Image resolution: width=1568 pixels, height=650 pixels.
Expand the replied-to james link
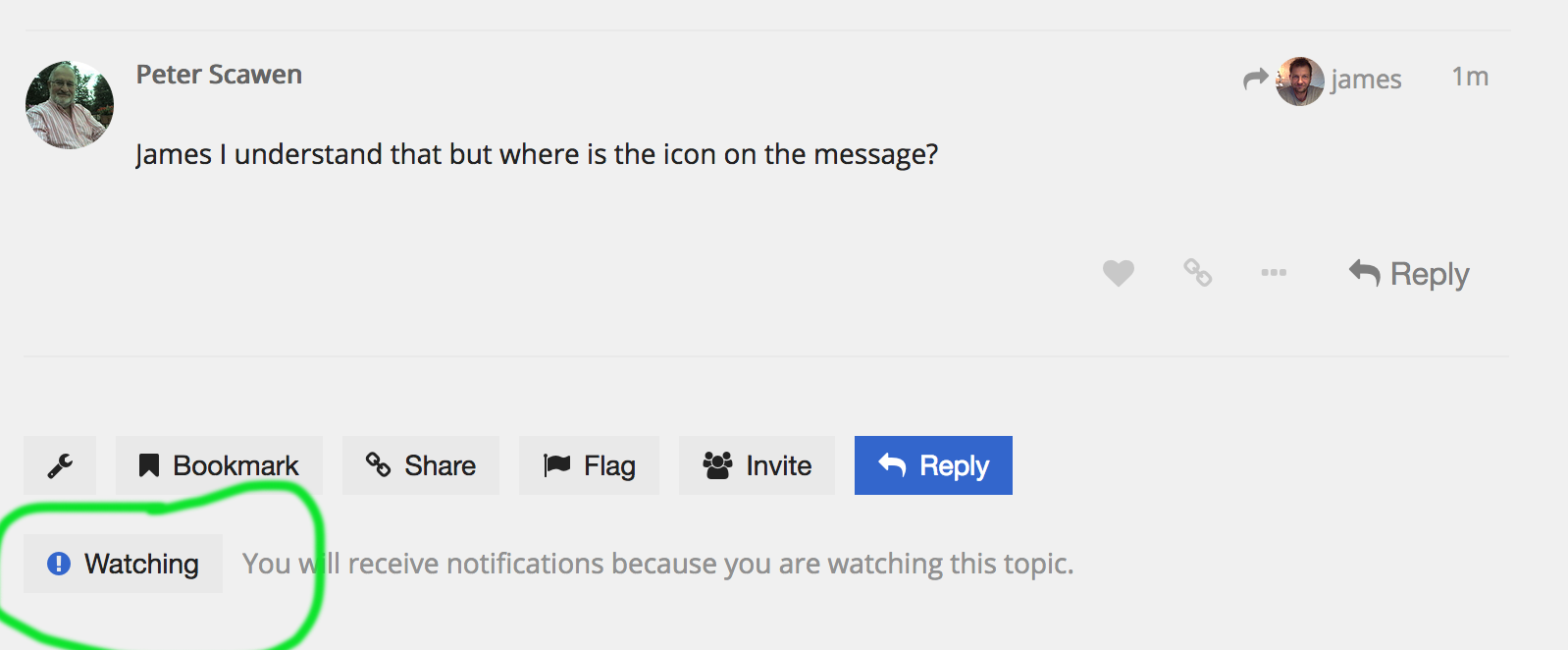click(1366, 80)
